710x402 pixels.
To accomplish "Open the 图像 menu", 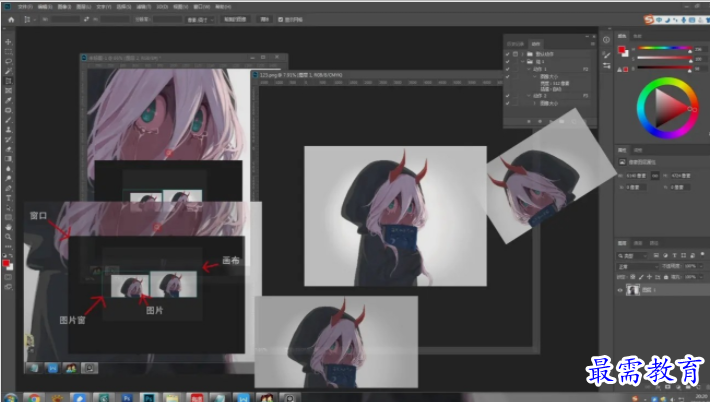I will [x=64, y=7].
